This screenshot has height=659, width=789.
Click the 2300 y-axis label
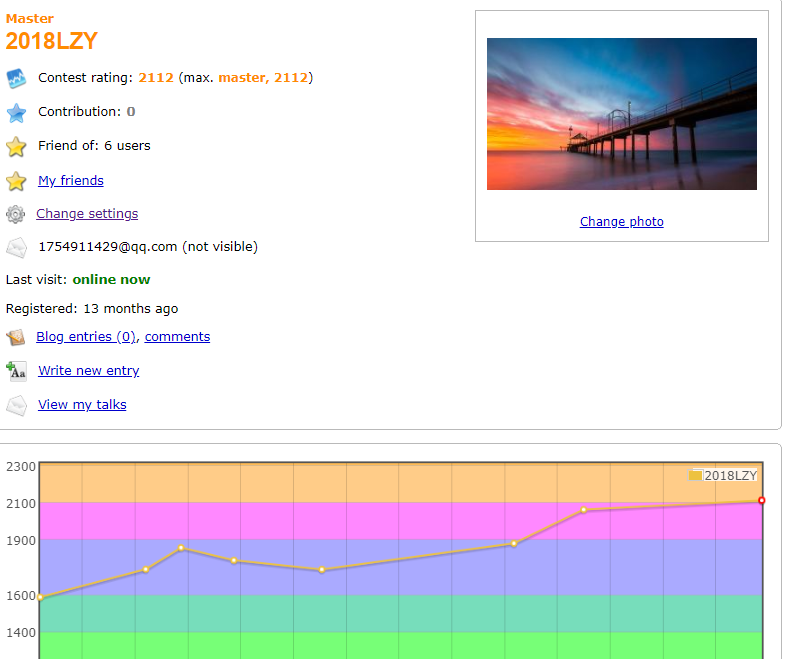click(21, 466)
